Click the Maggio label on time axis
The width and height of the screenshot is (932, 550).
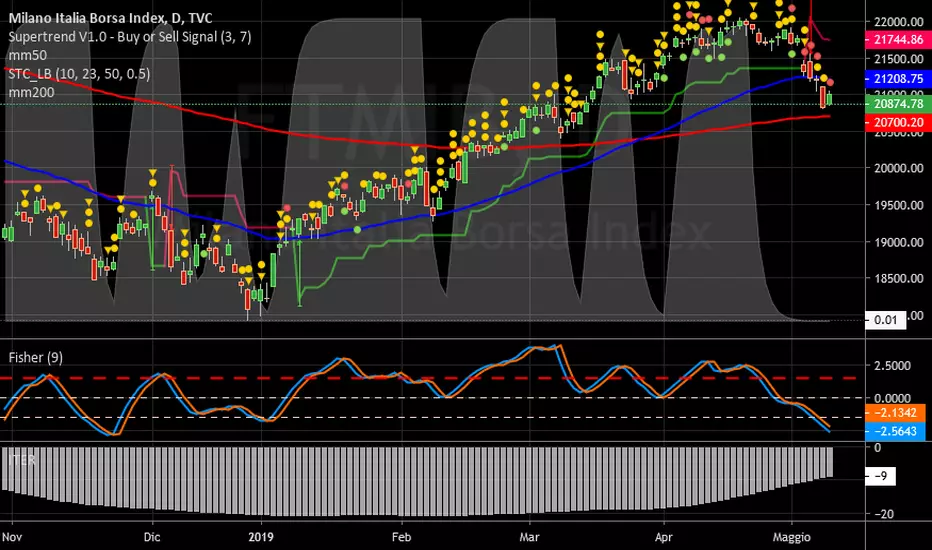click(792, 538)
